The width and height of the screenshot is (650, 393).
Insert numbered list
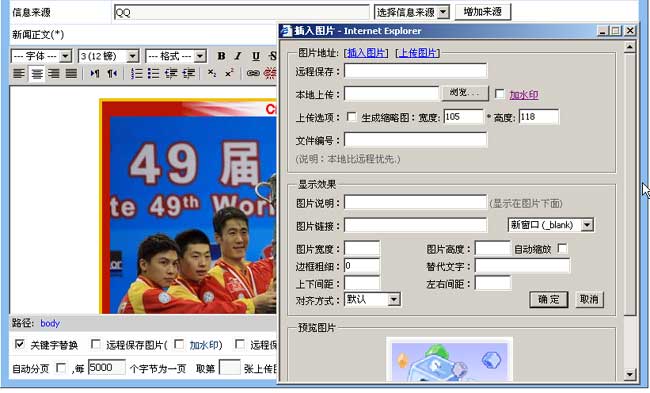pyautogui.click(x=136, y=74)
